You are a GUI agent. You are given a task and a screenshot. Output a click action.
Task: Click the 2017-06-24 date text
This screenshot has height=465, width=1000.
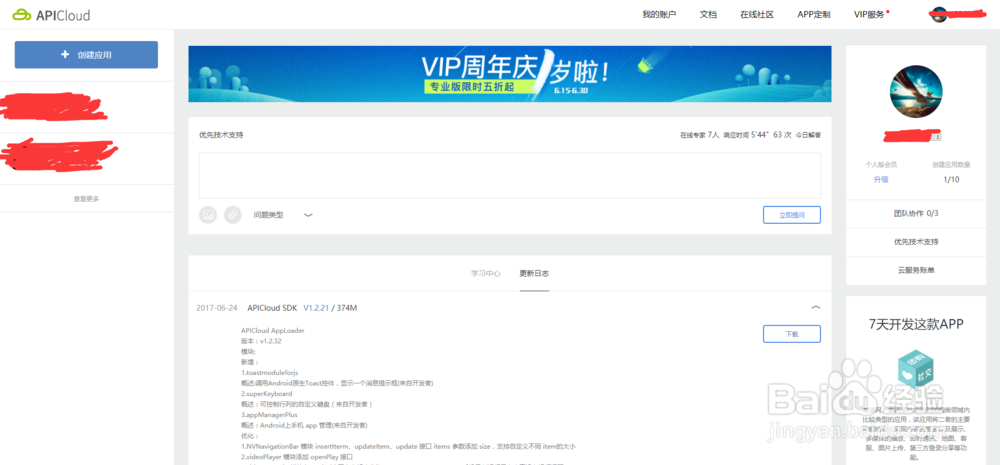tap(217, 308)
